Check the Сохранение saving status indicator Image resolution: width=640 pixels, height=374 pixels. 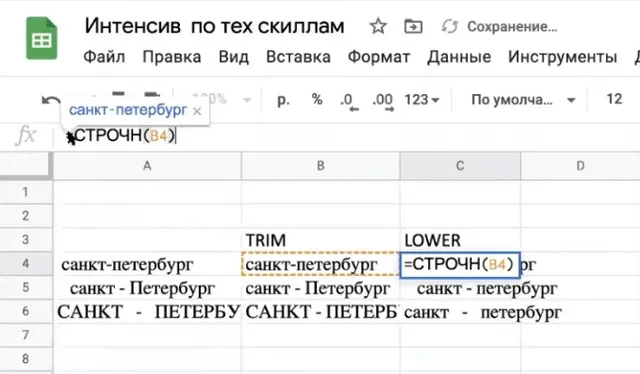point(499,27)
